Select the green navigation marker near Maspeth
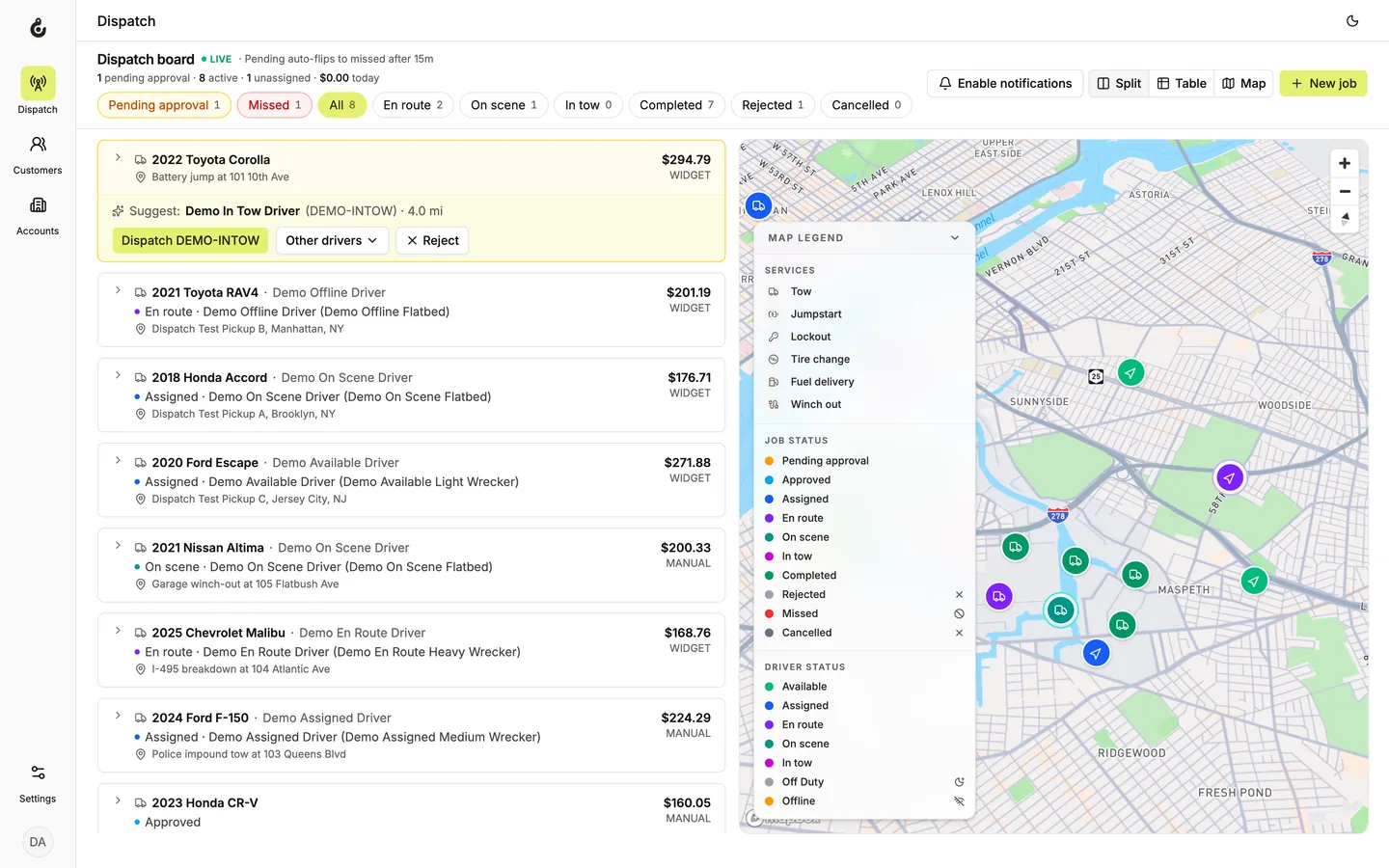The image size is (1389, 868). (1254, 581)
